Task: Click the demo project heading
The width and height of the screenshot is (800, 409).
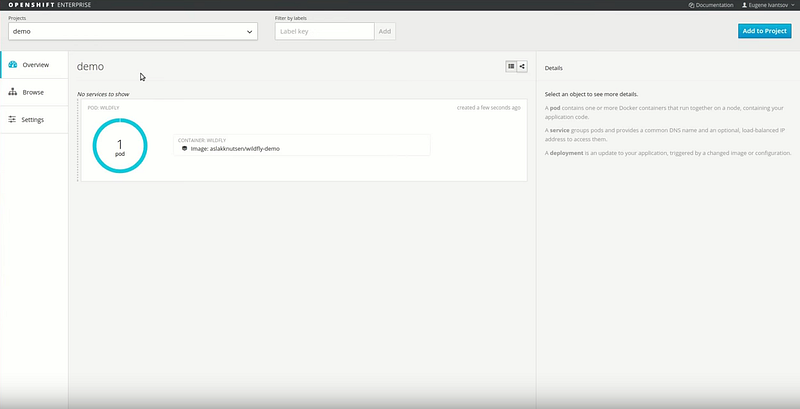Action: click(x=90, y=66)
